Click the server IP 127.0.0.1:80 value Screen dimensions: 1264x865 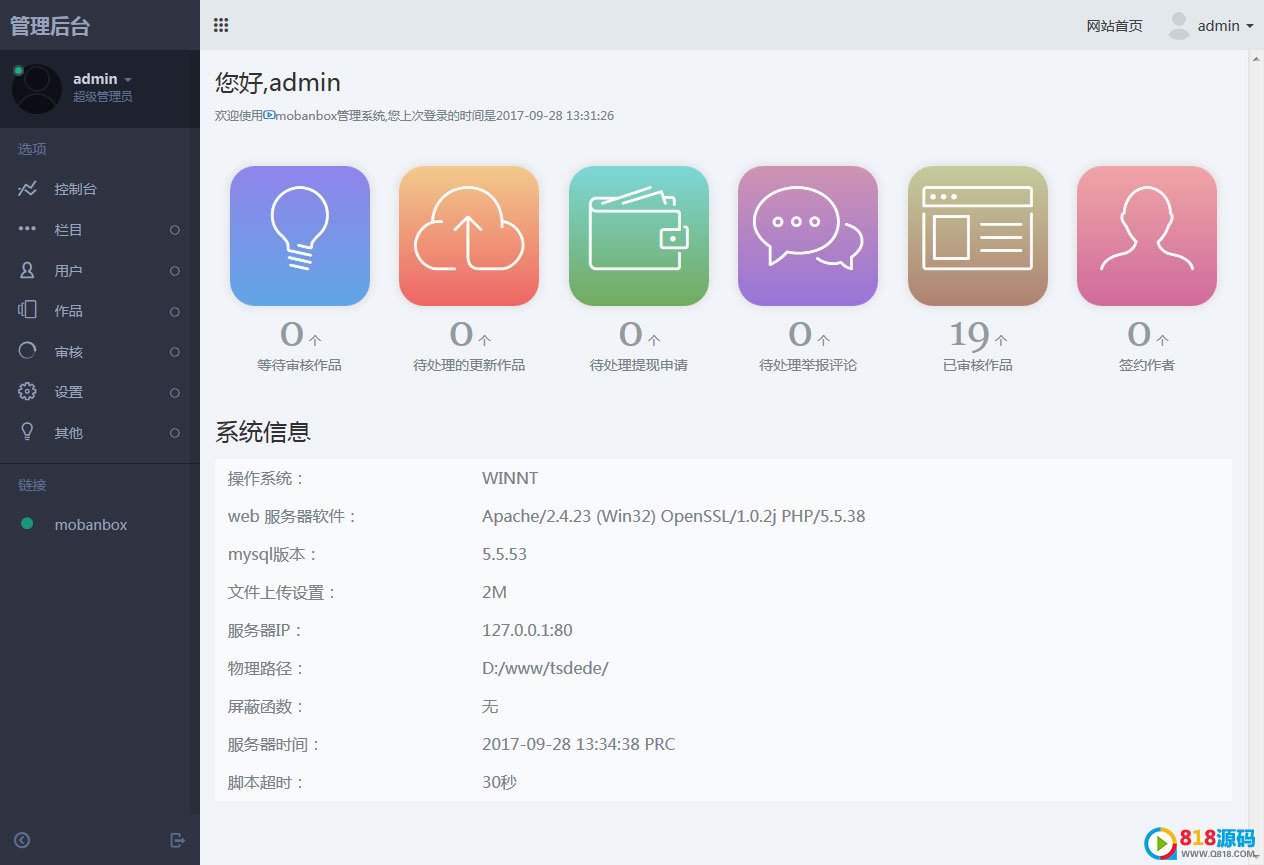coord(527,630)
